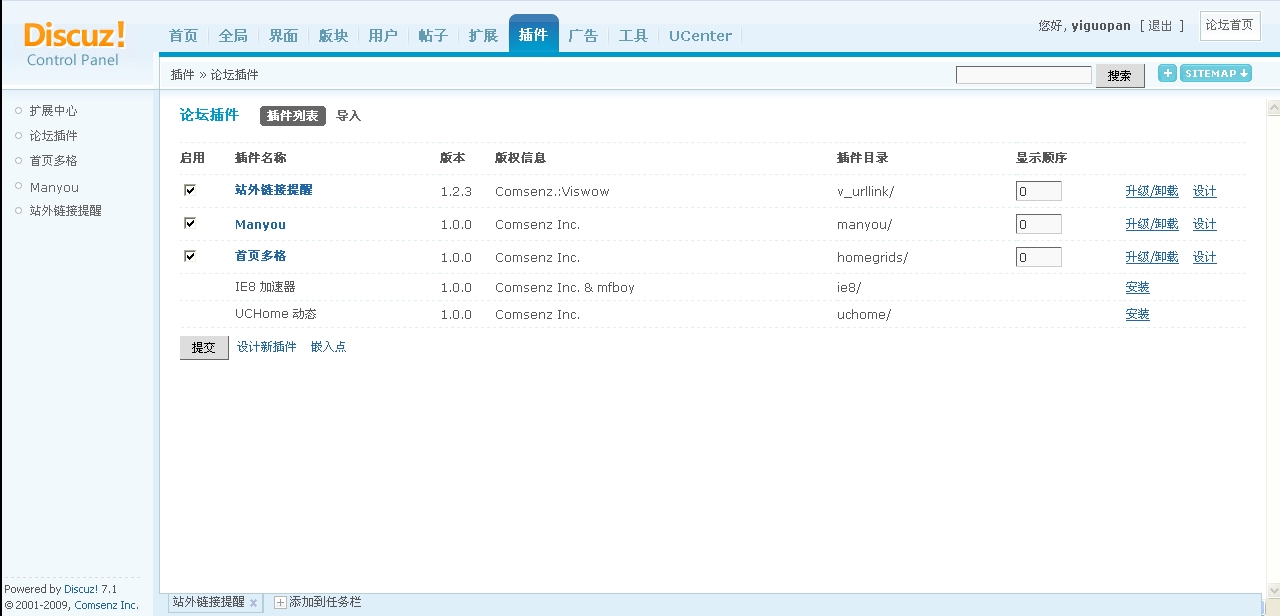
Task: Click the Comsenz Inc. & mfboy copyright text
Action: (x=565, y=287)
